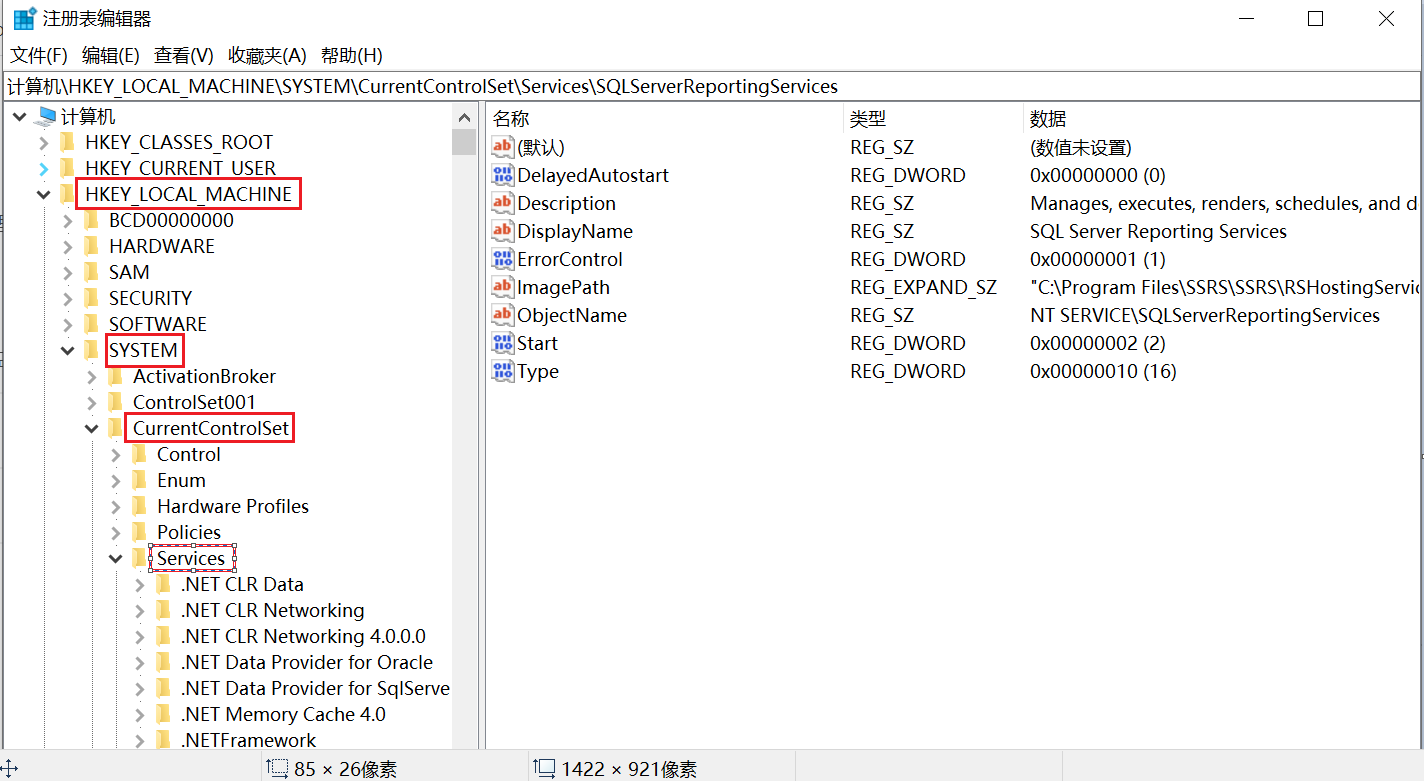1424x781 pixels.
Task: Click the DisplayName string value icon
Action: point(502,231)
